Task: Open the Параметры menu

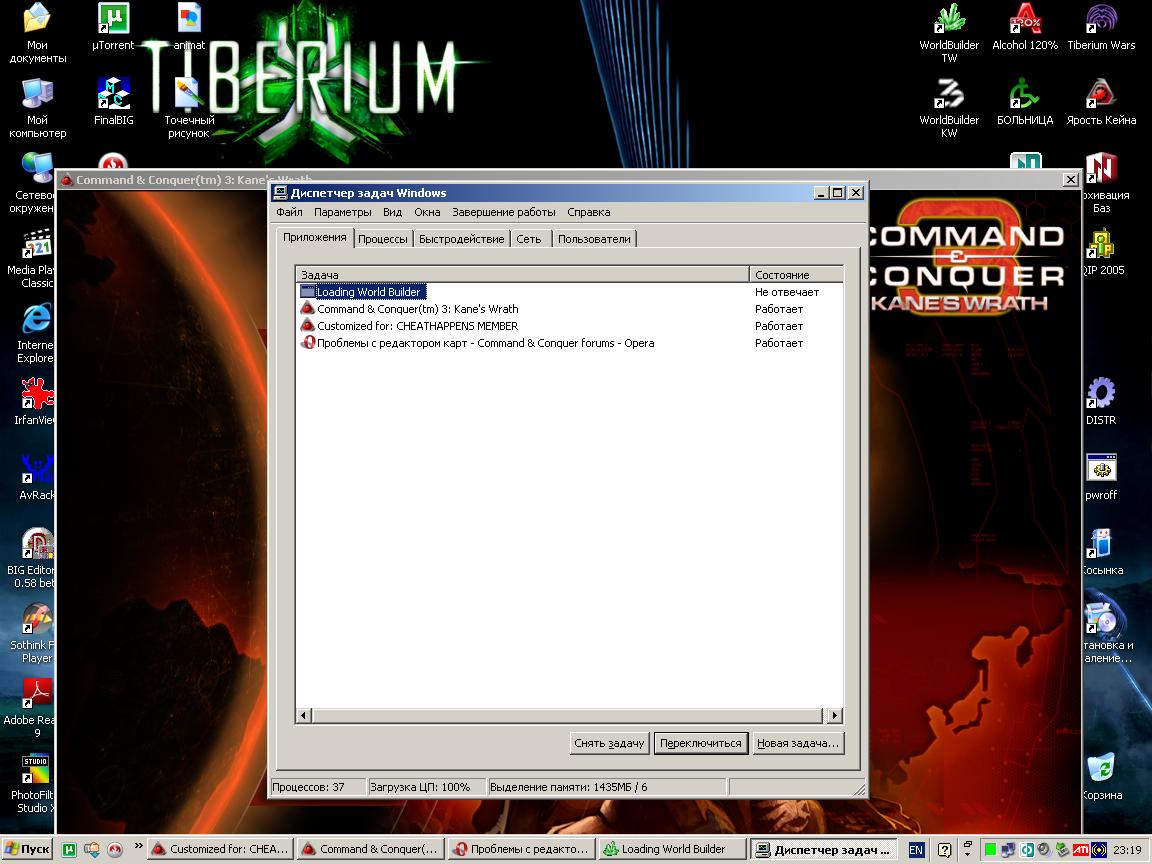Action: click(x=342, y=212)
